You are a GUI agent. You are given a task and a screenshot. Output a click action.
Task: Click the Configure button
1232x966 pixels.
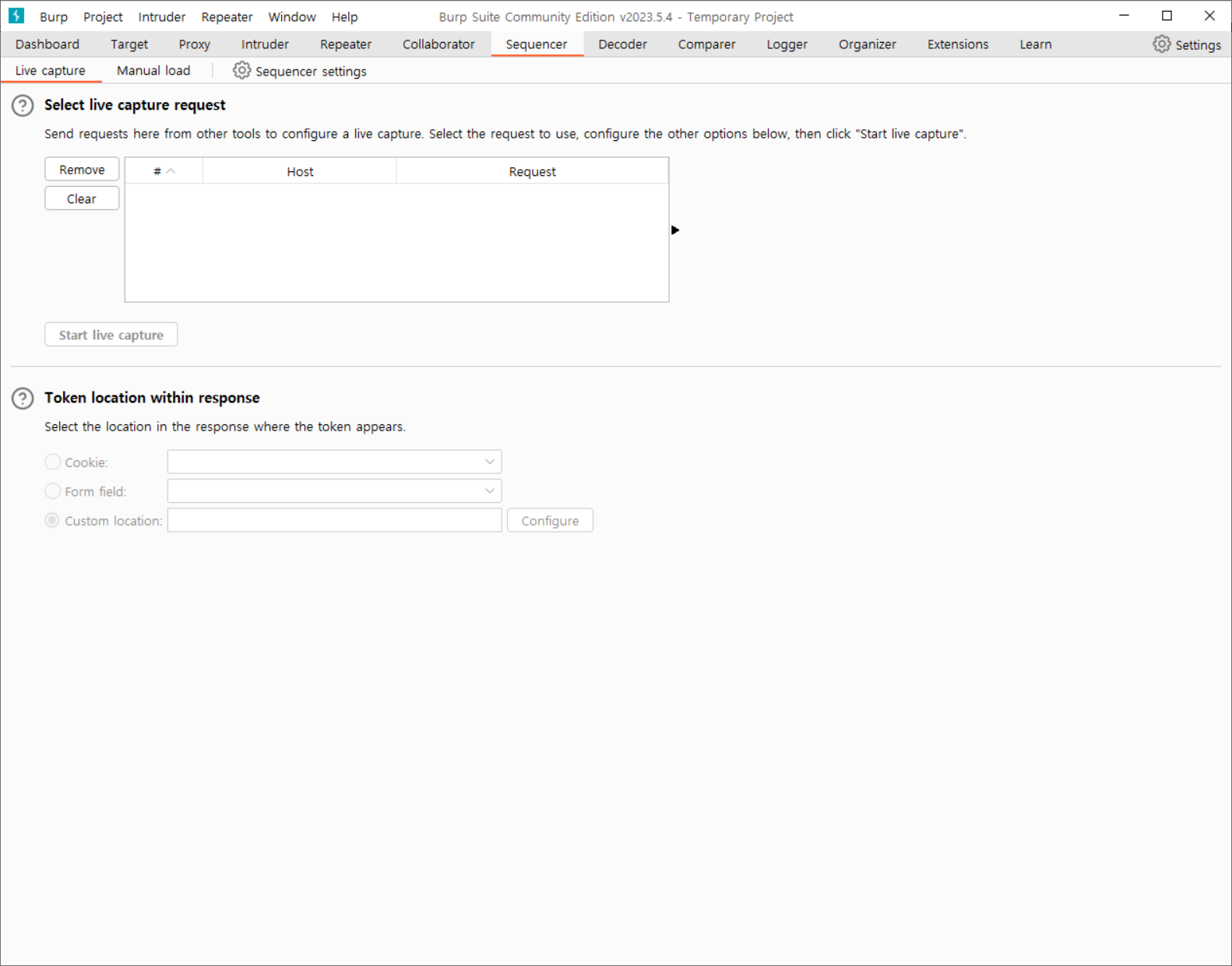[x=550, y=521]
